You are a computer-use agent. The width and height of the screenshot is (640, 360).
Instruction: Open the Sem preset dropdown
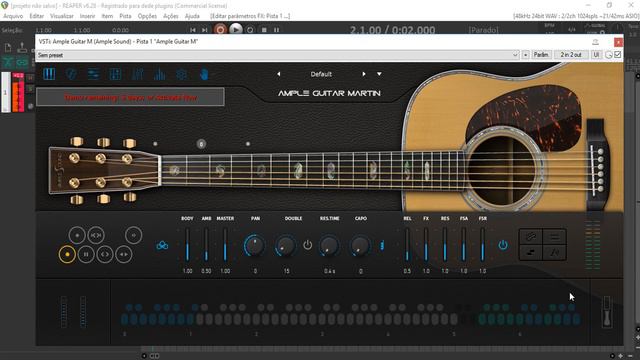pos(278,55)
